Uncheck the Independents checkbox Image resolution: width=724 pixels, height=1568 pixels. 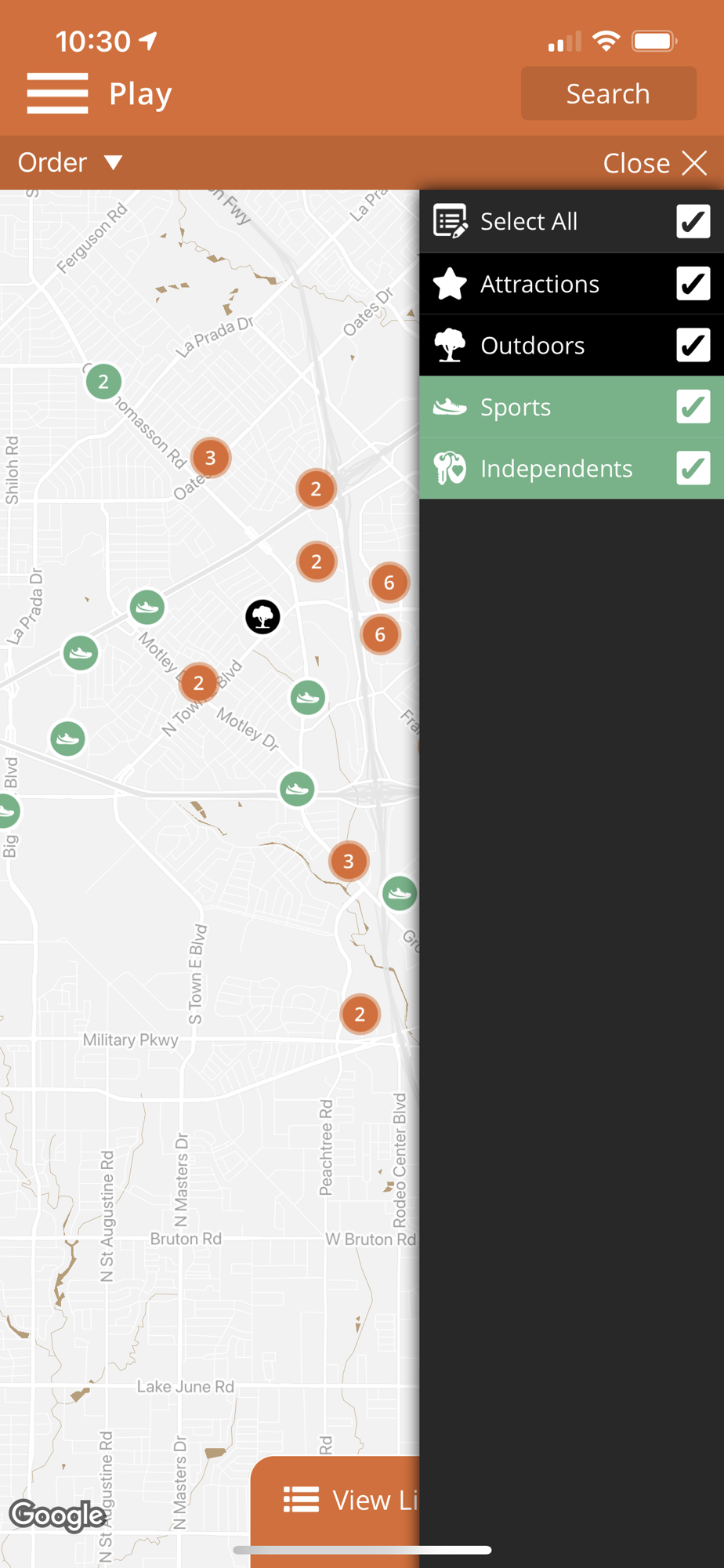click(693, 468)
